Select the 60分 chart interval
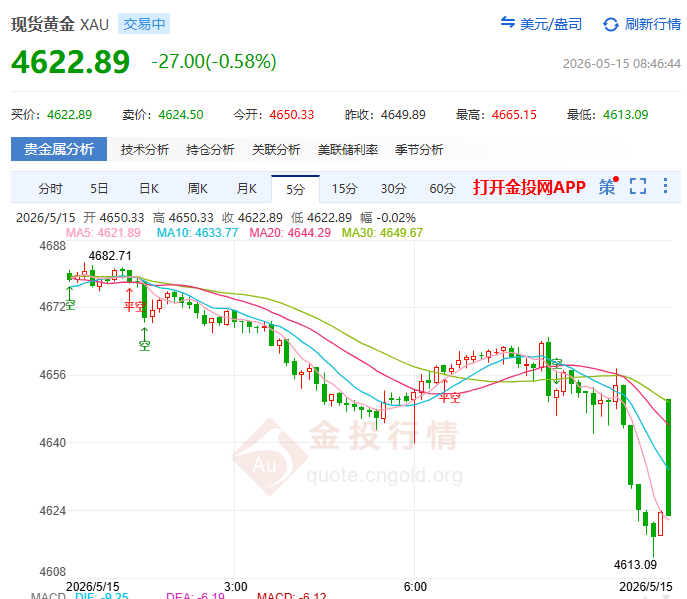687x599 pixels. click(x=443, y=189)
